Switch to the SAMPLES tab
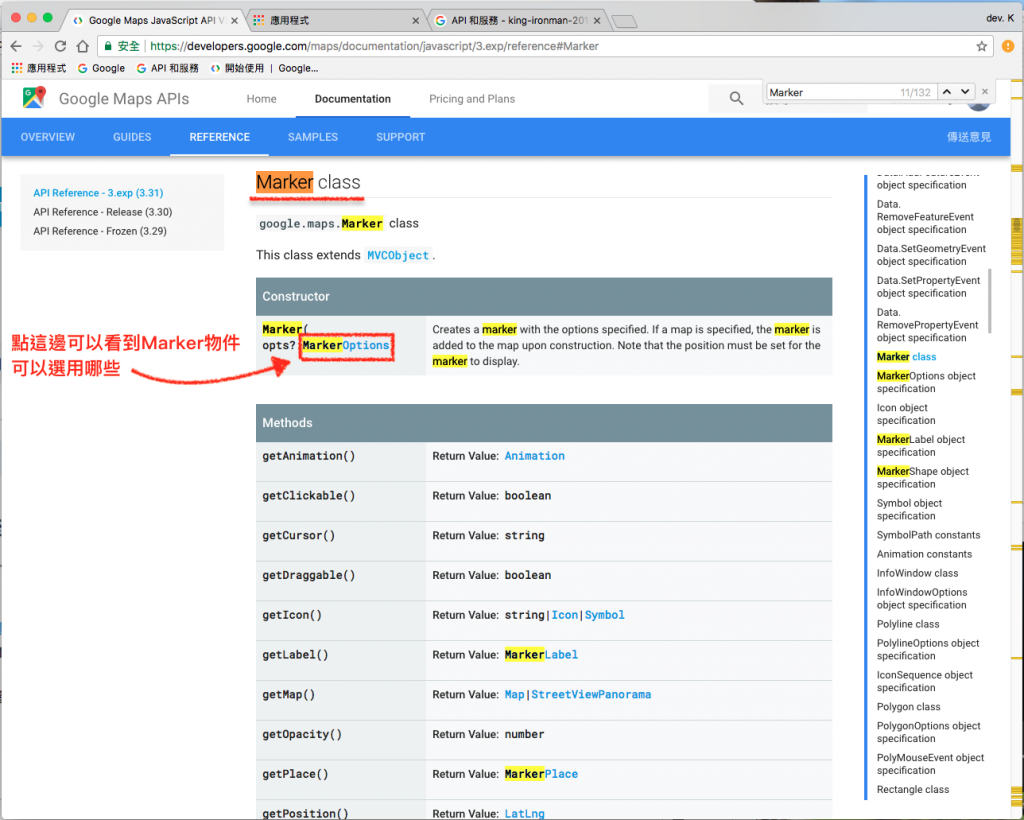Image resolution: width=1024 pixels, height=820 pixels. 313,137
